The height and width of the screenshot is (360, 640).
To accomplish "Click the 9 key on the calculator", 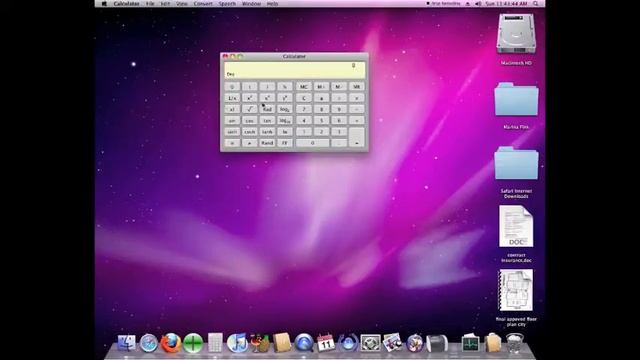I will [x=339, y=109].
